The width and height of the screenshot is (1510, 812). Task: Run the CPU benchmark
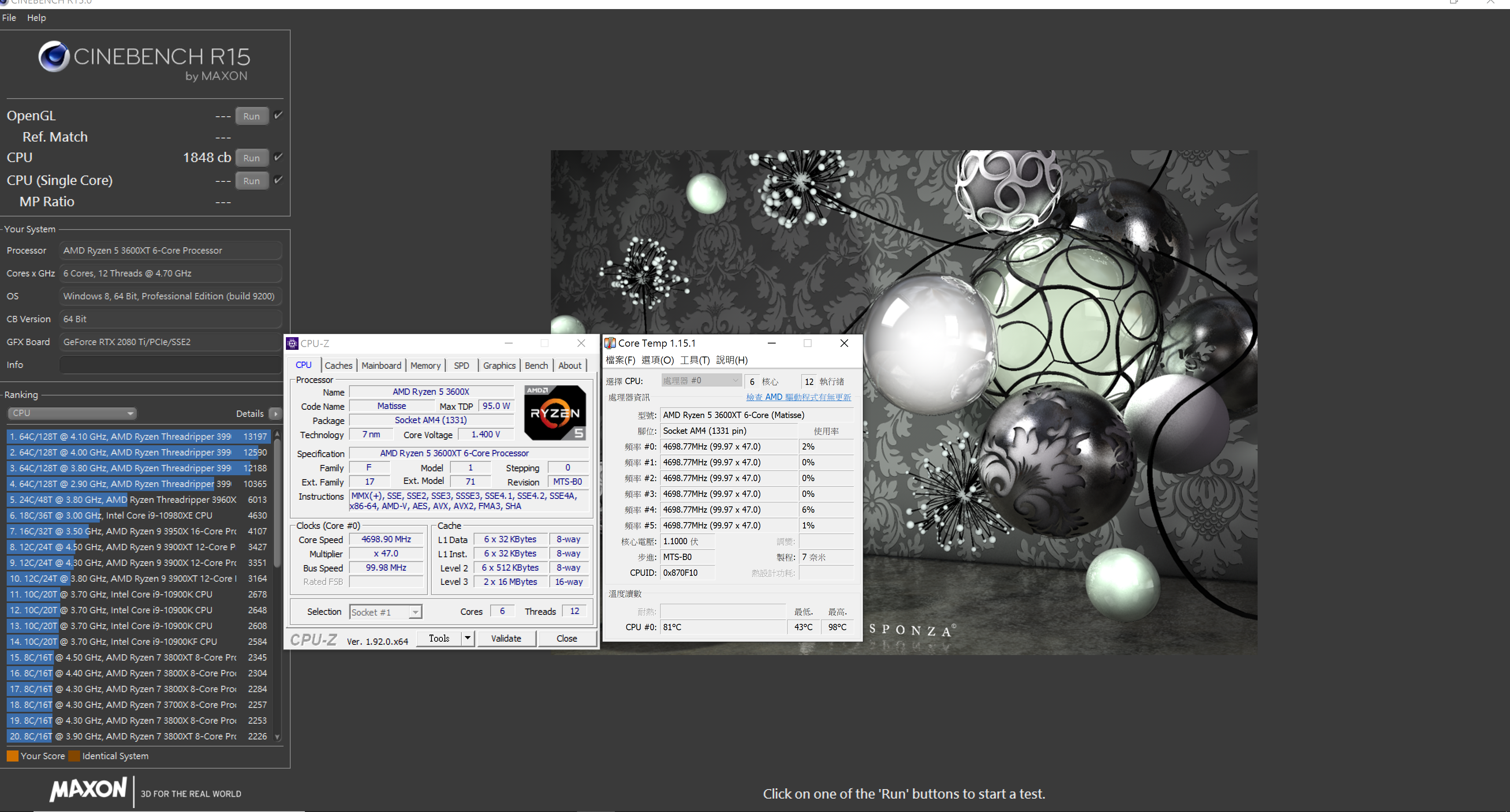pos(252,157)
